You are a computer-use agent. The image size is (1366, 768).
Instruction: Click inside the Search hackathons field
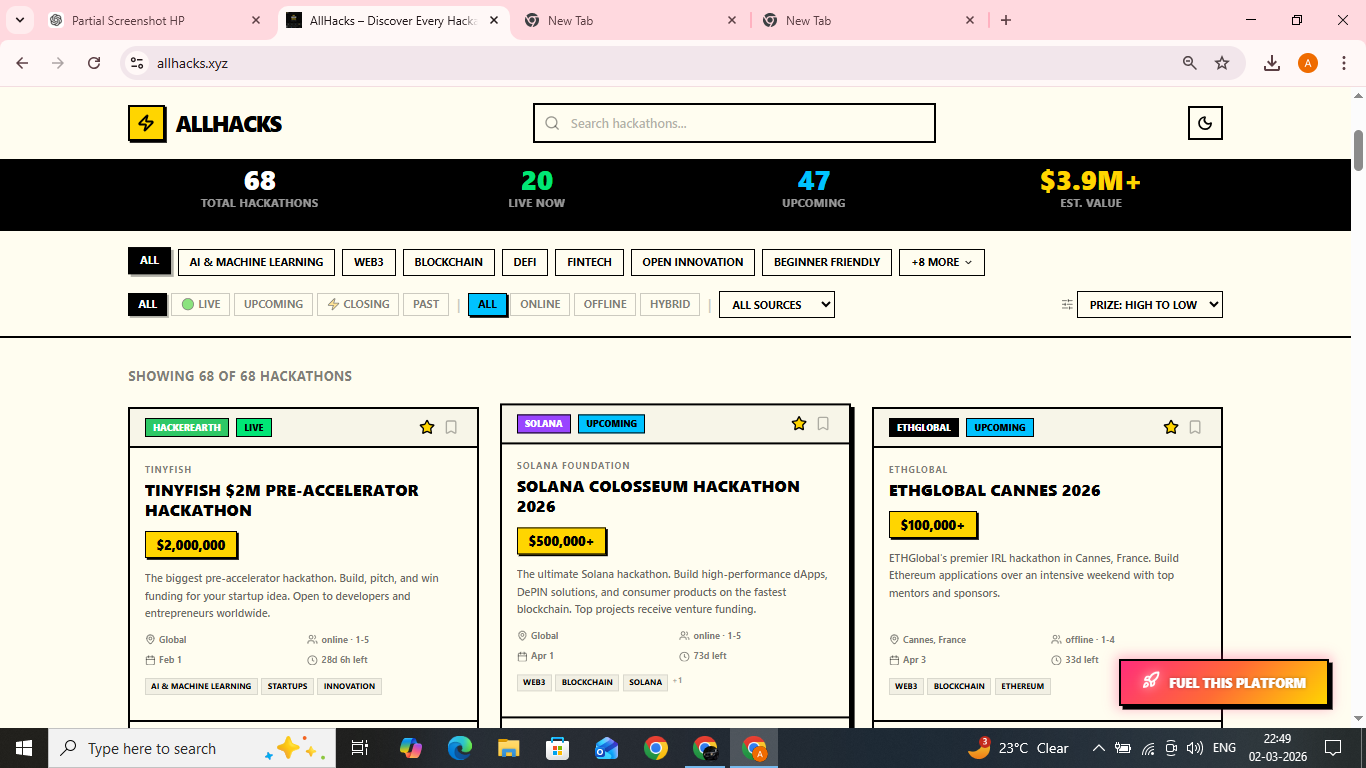click(x=735, y=122)
